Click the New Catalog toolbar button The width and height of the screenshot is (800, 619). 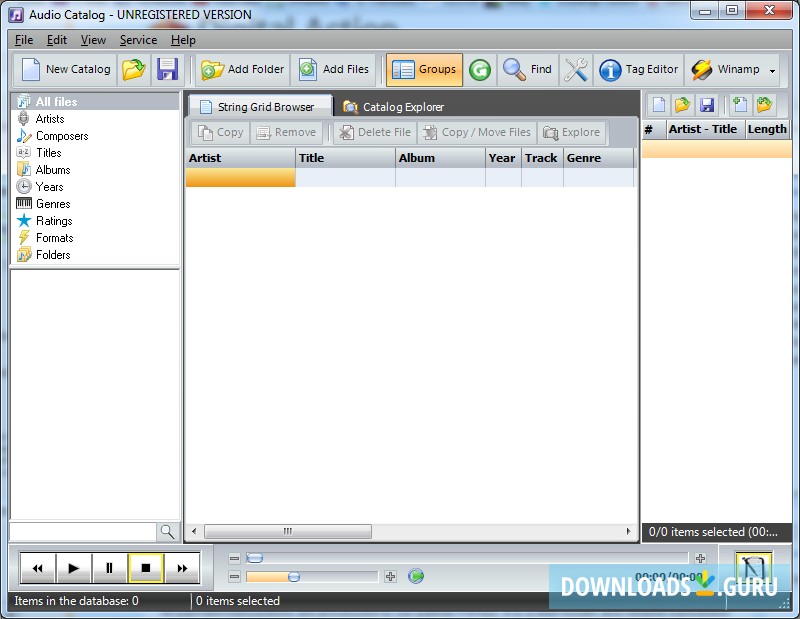point(66,69)
